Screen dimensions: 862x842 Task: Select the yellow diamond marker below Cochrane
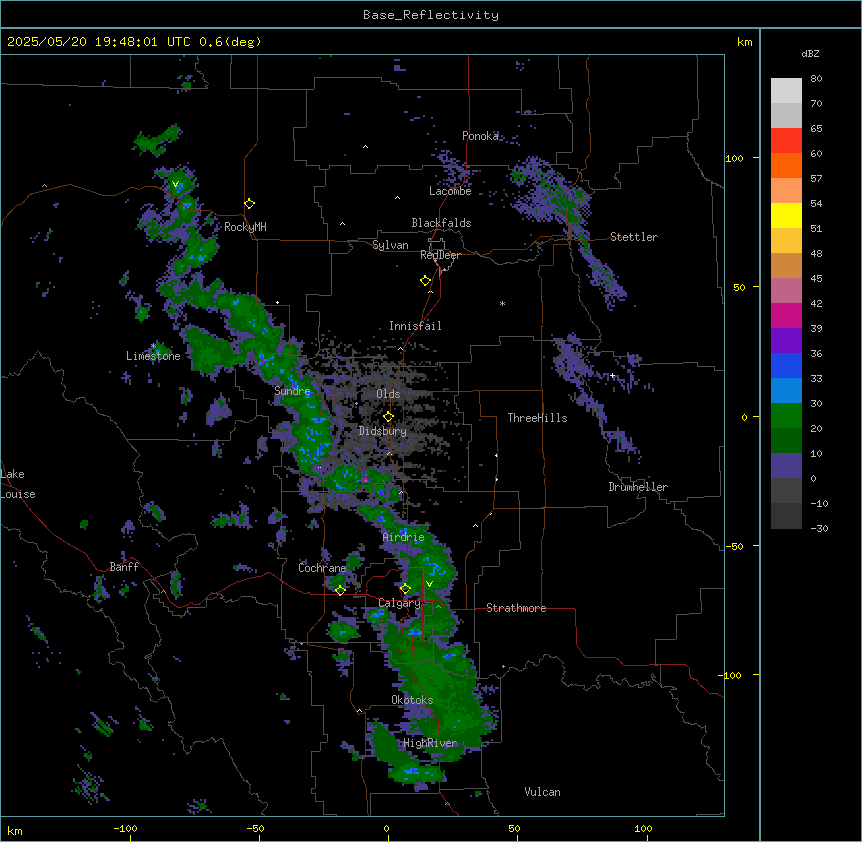340,590
